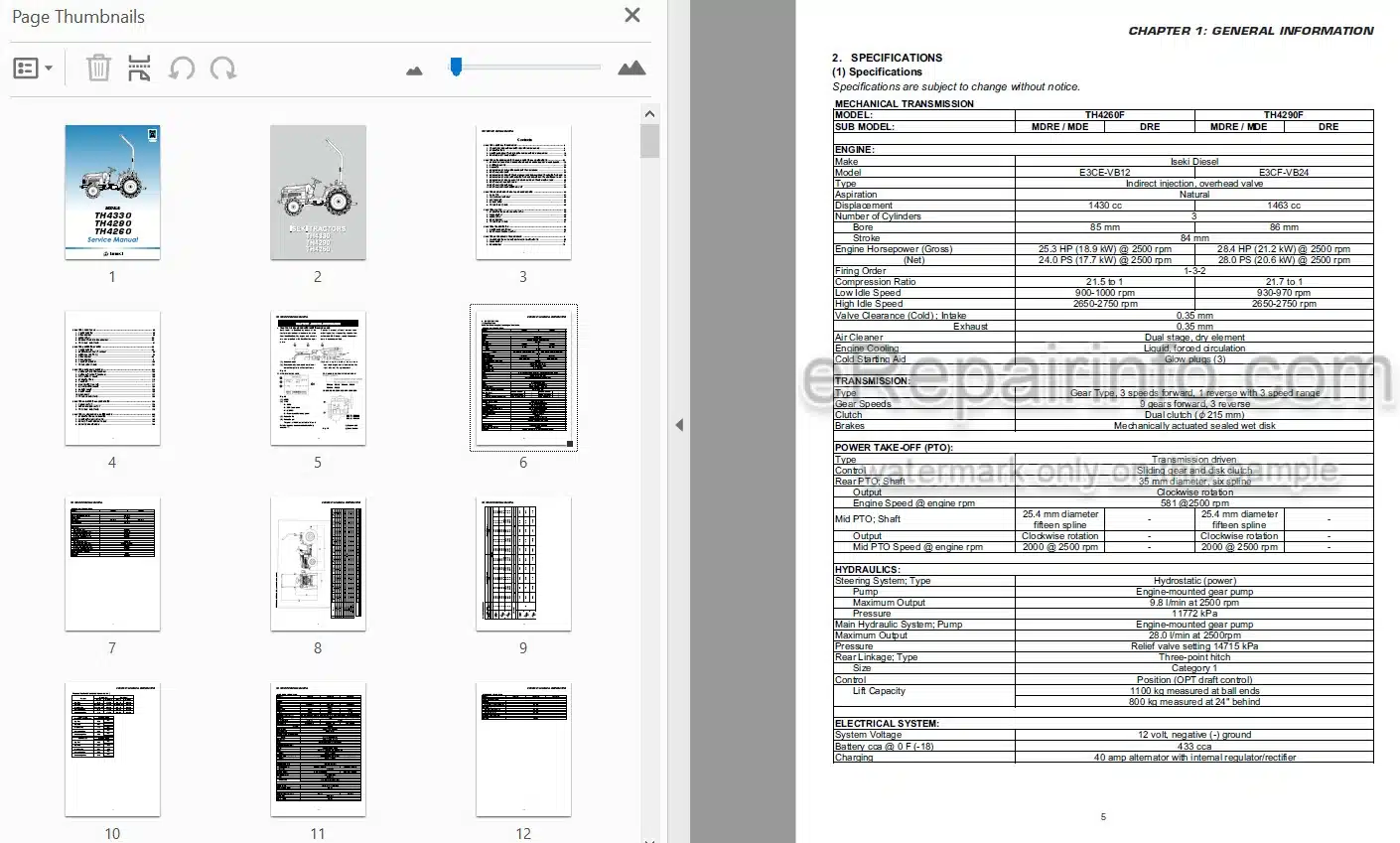Click the '433 cca' battery value

(x=1193, y=747)
